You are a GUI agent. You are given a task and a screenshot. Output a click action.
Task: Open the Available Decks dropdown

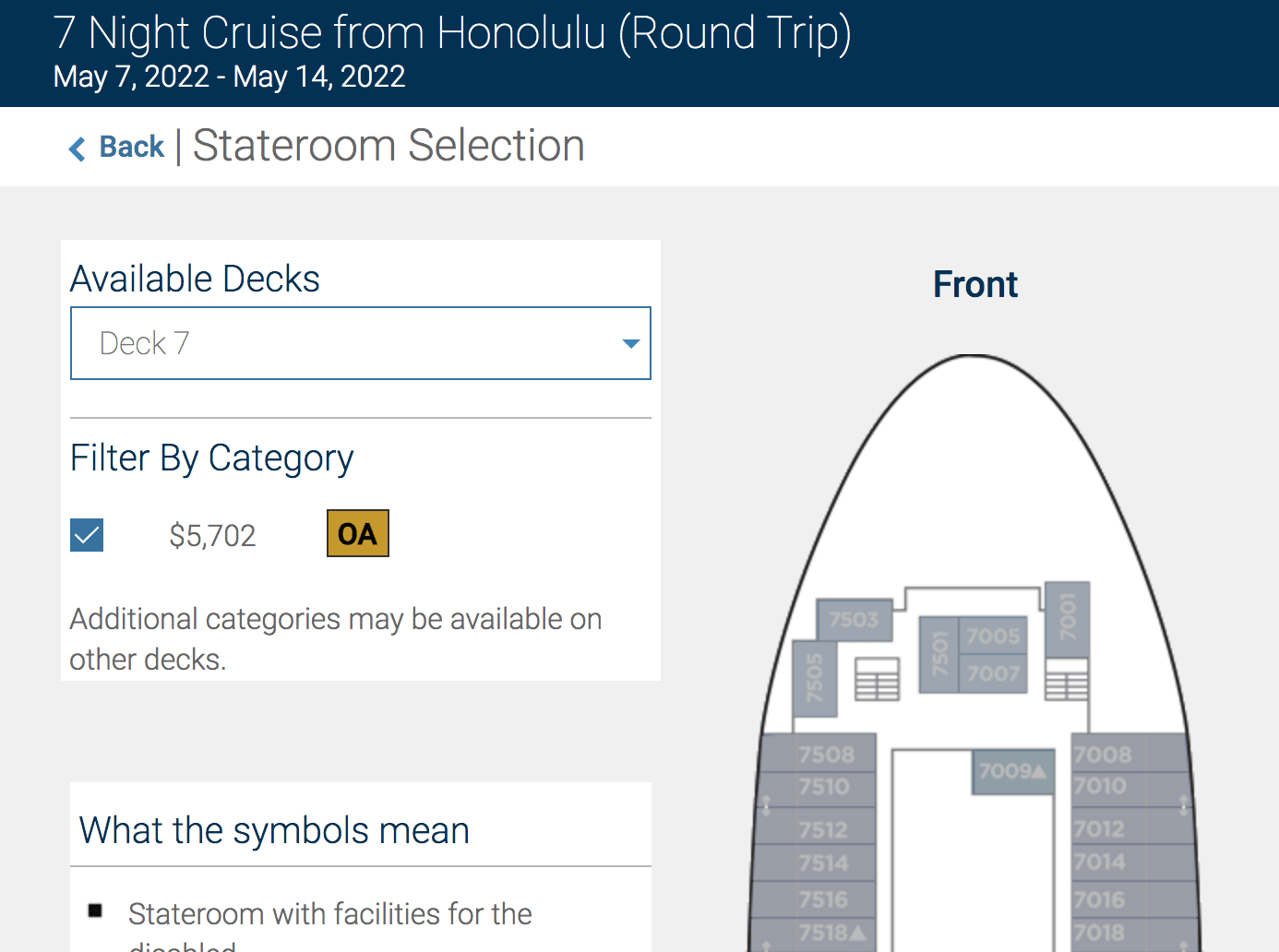[x=361, y=342]
